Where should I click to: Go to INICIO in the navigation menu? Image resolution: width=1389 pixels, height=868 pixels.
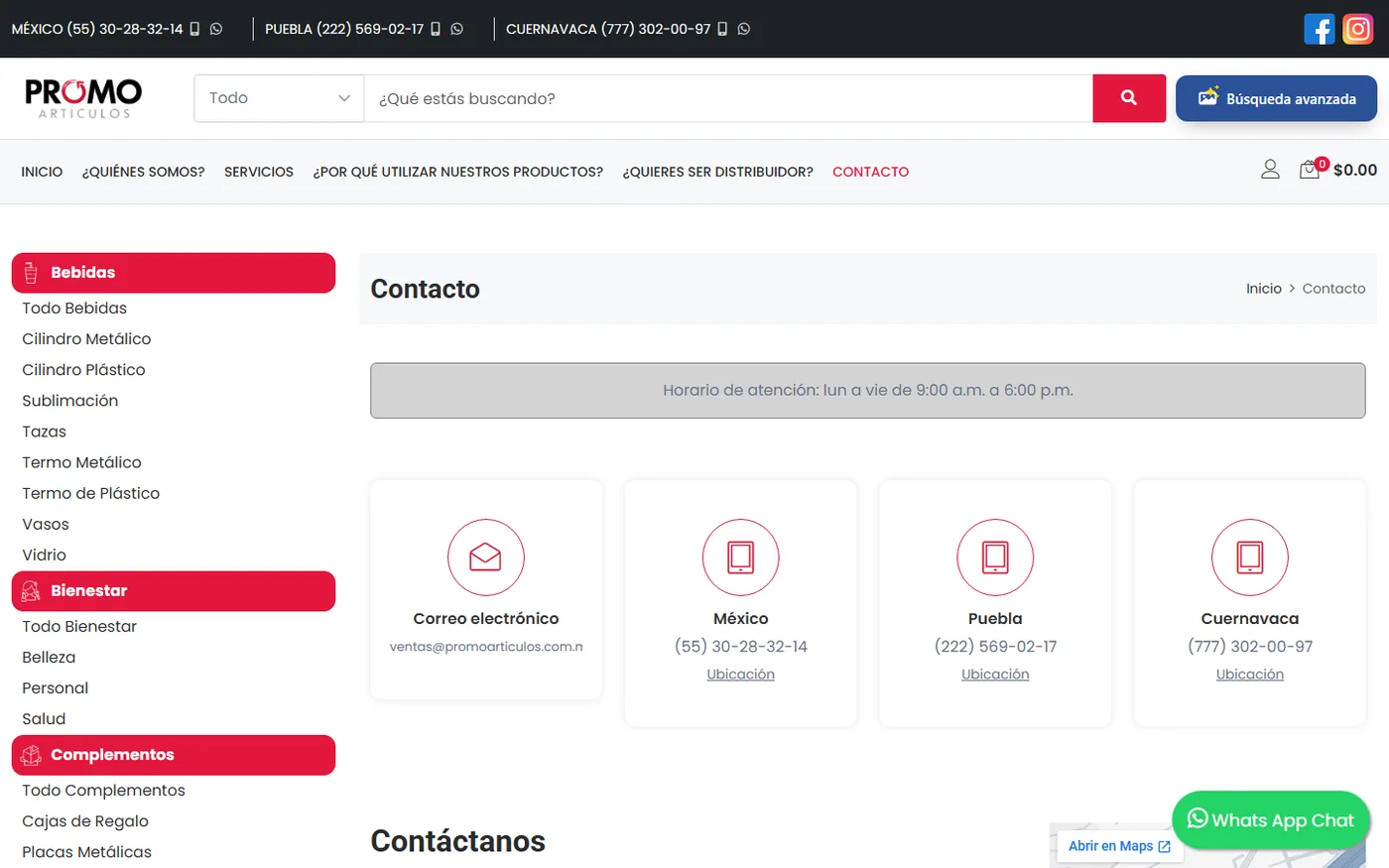pyautogui.click(x=42, y=172)
